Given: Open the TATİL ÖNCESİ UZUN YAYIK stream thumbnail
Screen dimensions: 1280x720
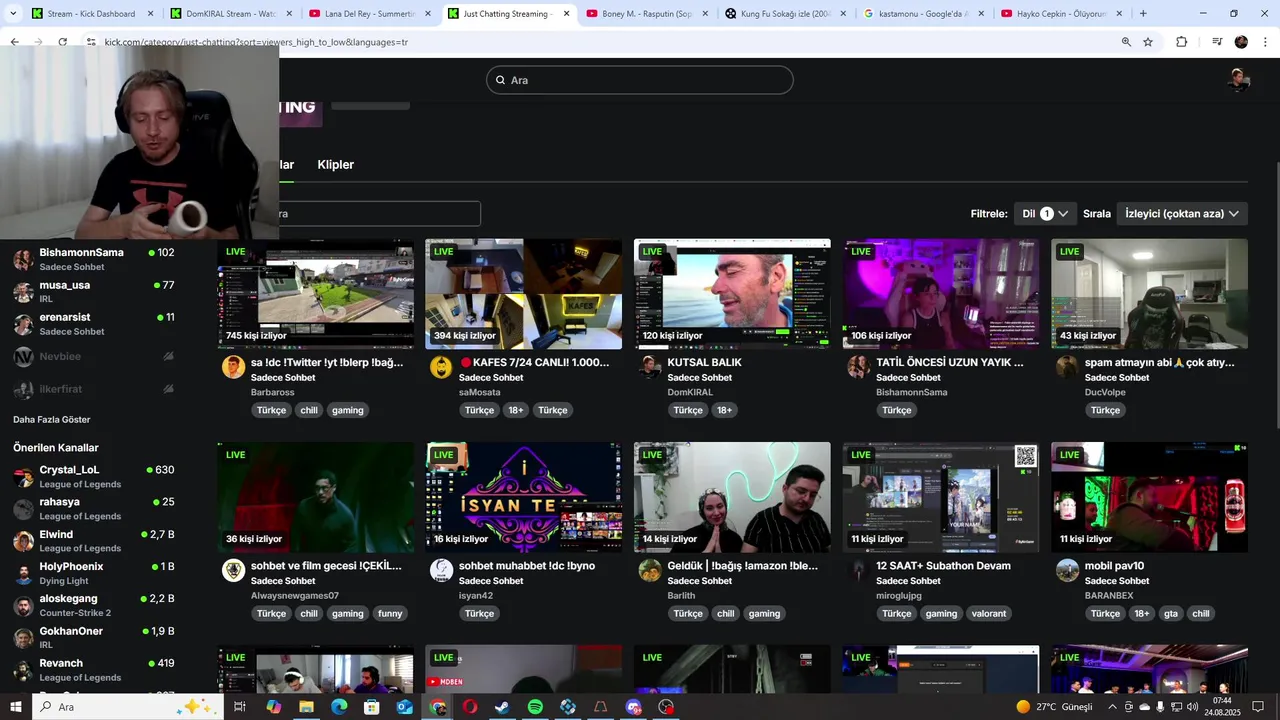Looking at the screenshot, I should tap(941, 294).
